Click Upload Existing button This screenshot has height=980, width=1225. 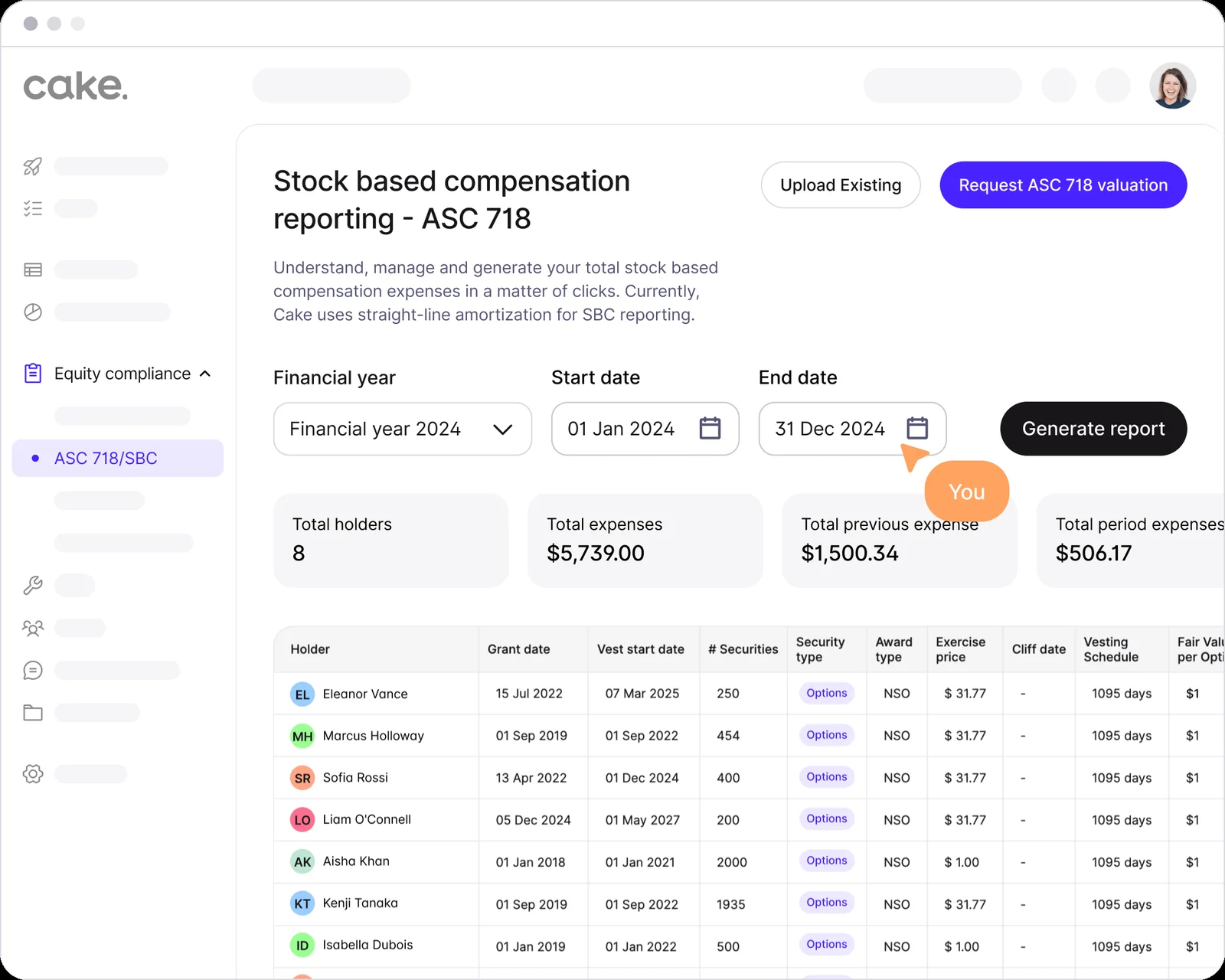[x=841, y=185]
